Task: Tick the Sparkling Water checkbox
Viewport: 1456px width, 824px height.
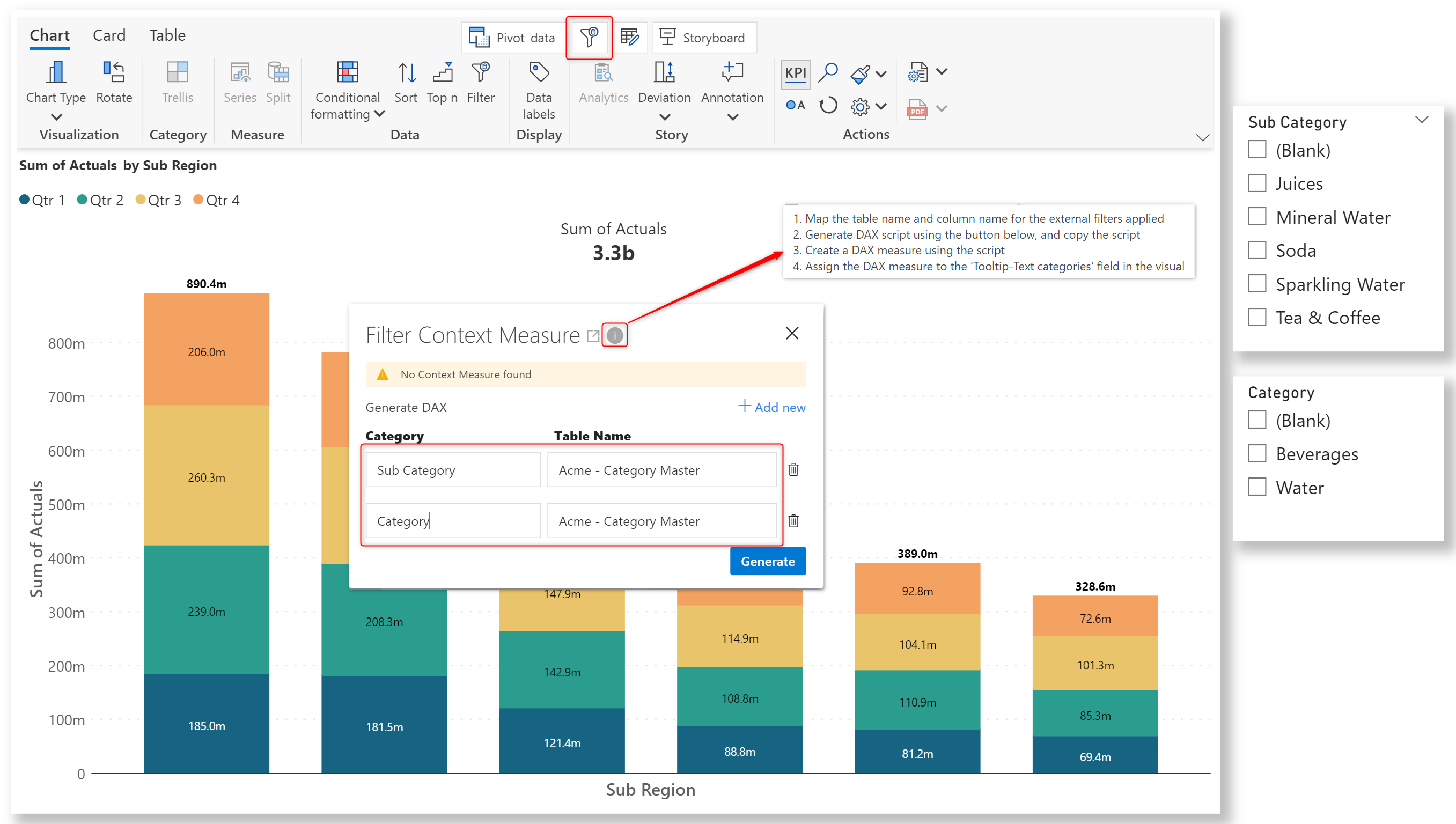Action: [1257, 284]
